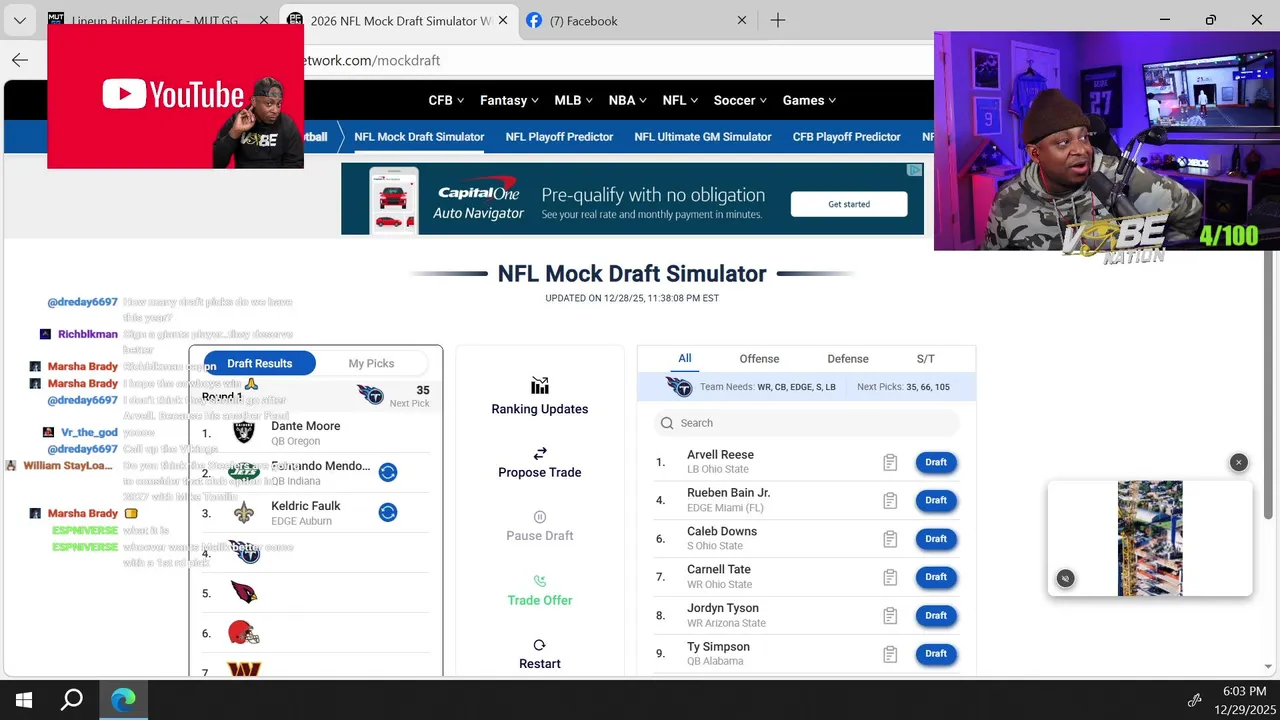Screen dimensions: 1280x720
Task: Open Jordyn Tyson clipboard icon
Action: (890, 616)
